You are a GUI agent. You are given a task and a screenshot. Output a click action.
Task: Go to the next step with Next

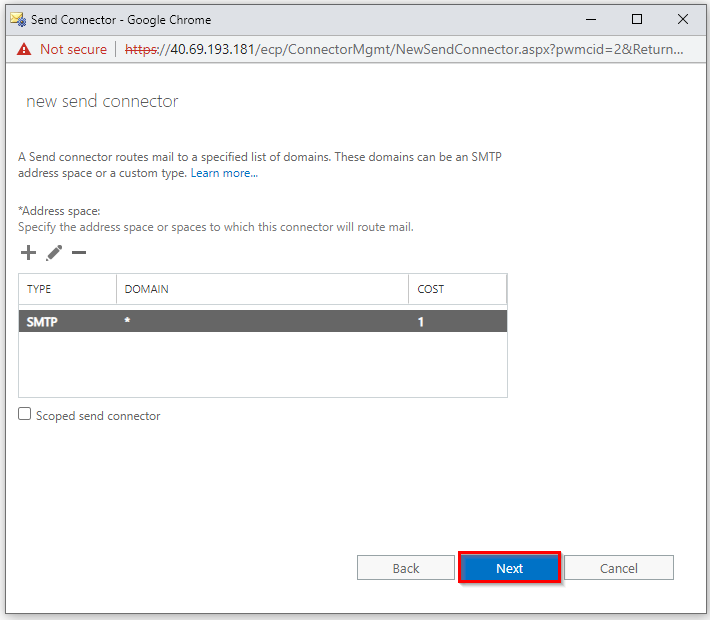[509, 568]
